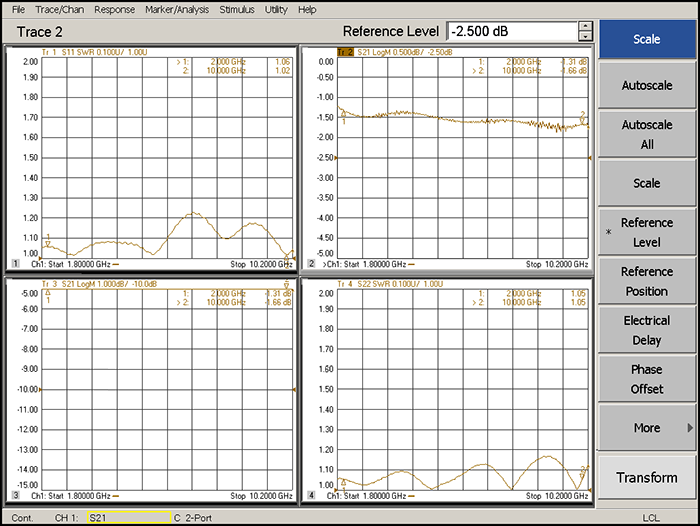This screenshot has height=526, width=700.
Task: Decrease Reference Level with down arrow
Action: (x=585, y=37)
